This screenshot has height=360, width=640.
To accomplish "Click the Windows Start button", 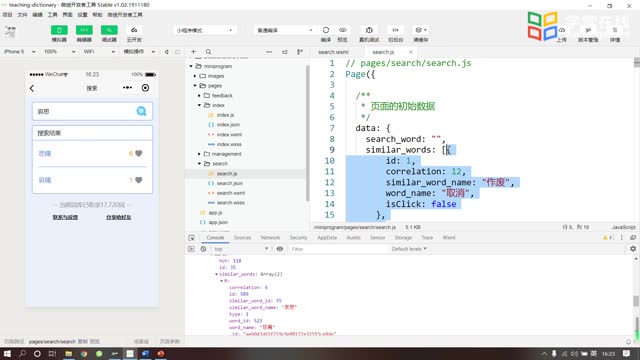I will pyautogui.click(x=7, y=353).
